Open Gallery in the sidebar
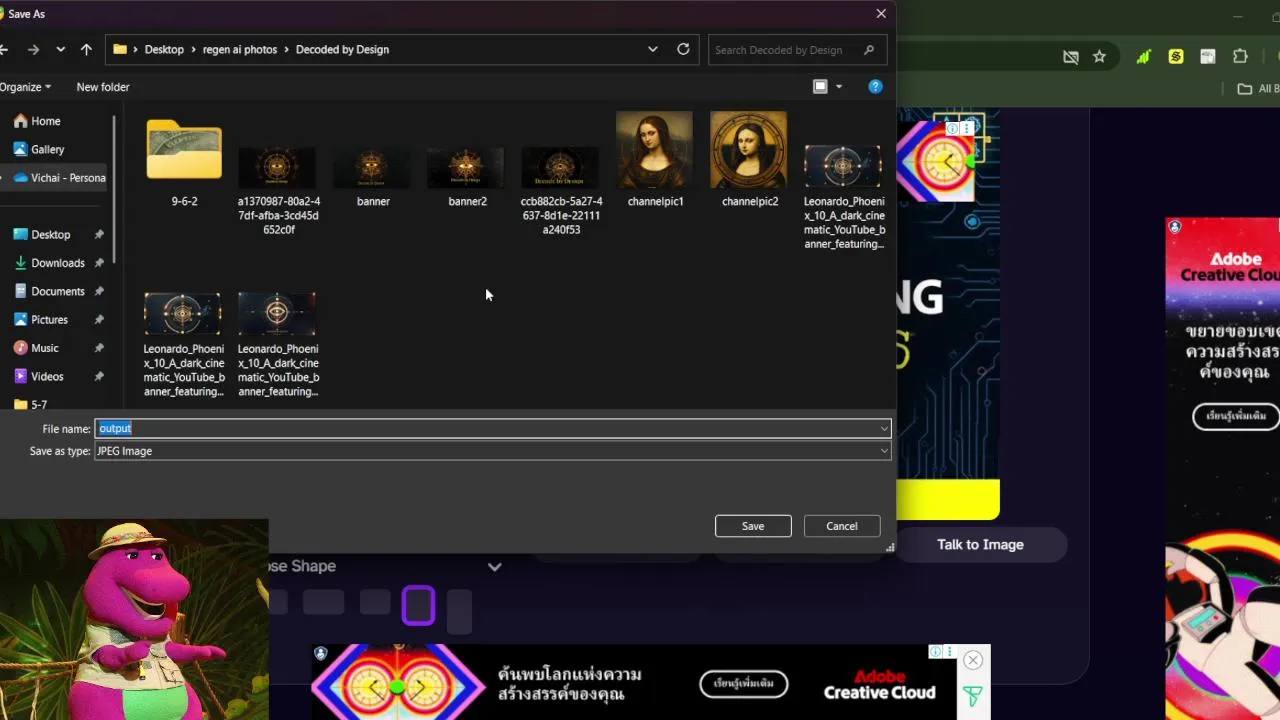Screen dimensions: 1280x720 39,149
